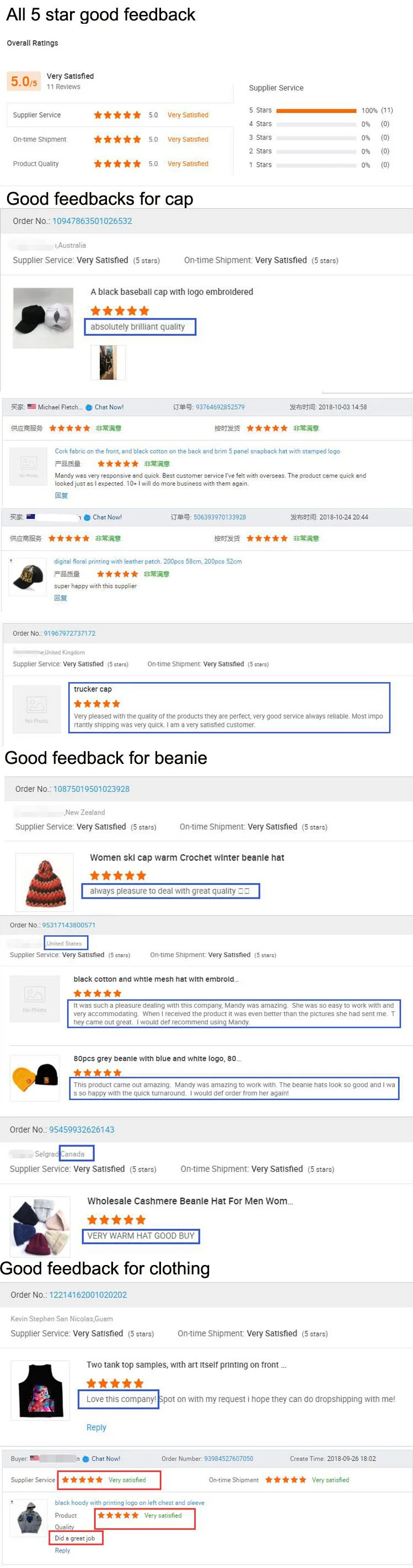Viewport: 413px width, 1568px height.
Task: Click "digital floral printing with leather patch" link
Action: click(147, 561)
